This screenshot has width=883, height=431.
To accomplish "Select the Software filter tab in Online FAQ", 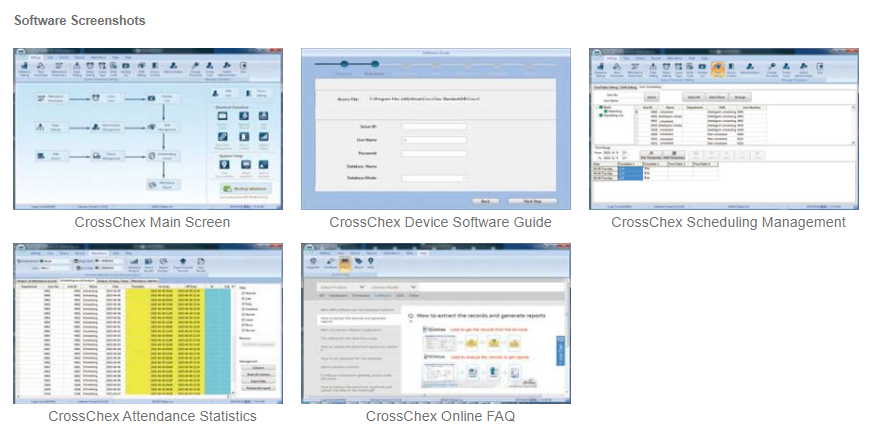I will 385,295.
